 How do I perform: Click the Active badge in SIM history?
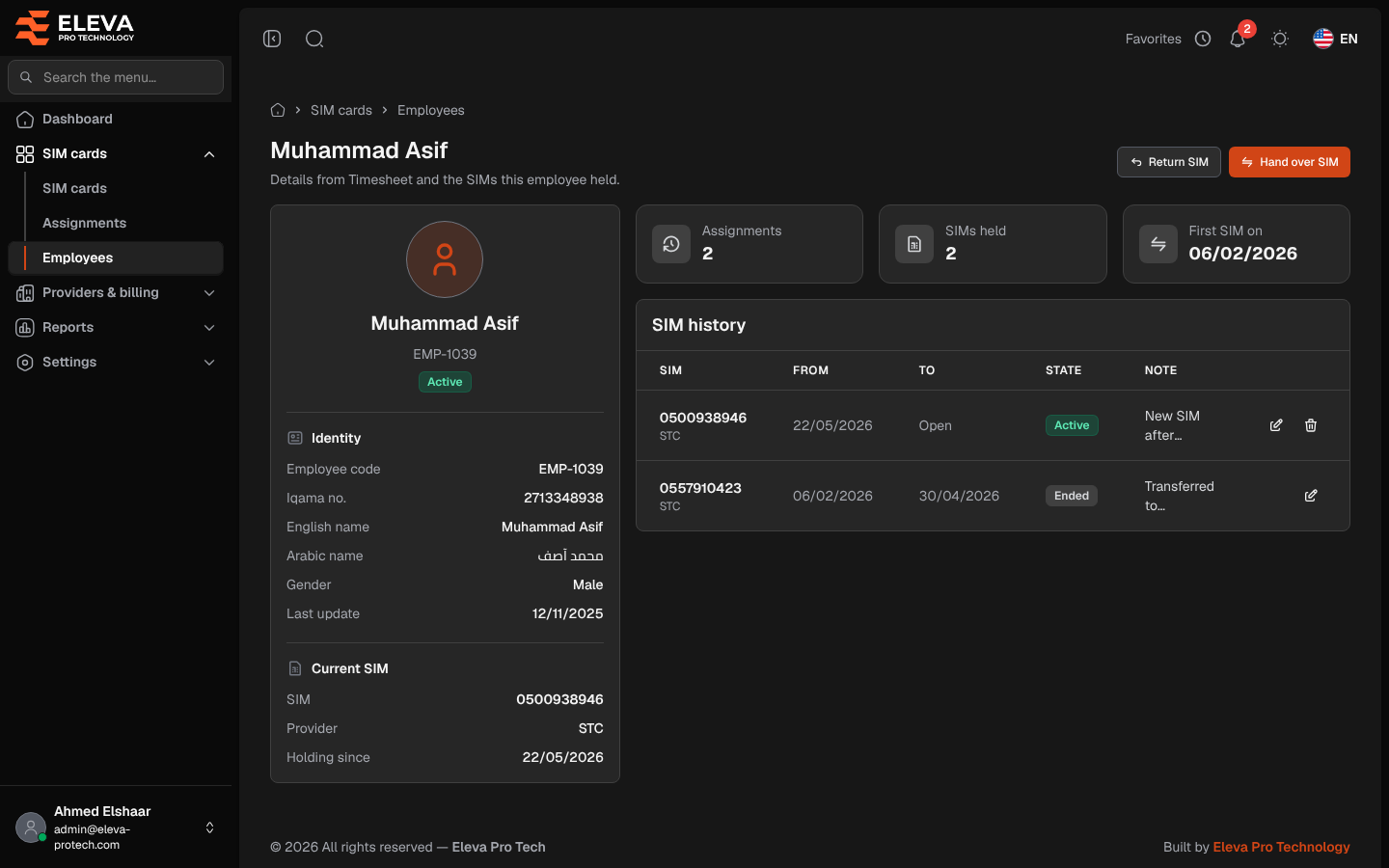point(1072,425)
